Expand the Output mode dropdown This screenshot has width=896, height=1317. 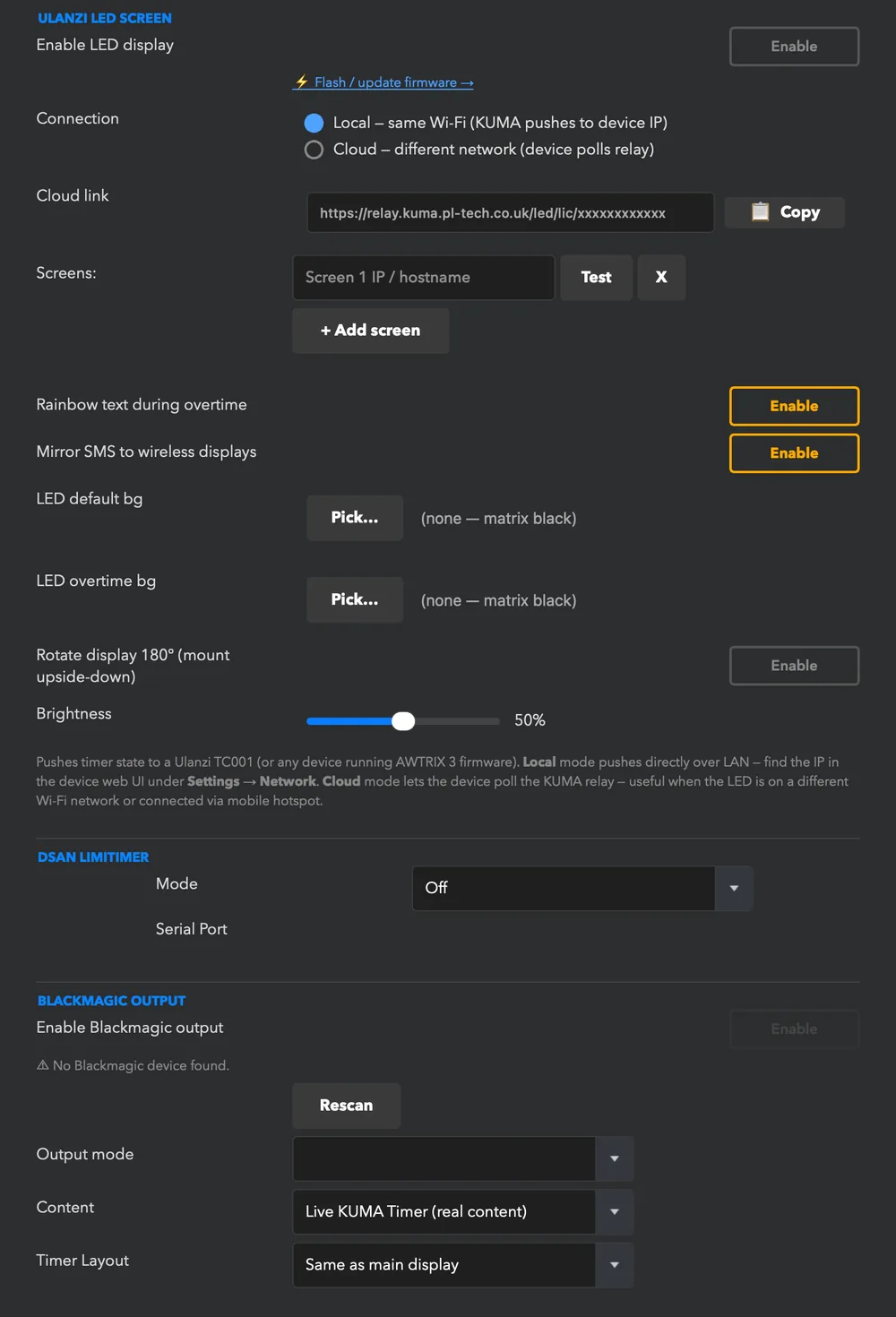463,1158
